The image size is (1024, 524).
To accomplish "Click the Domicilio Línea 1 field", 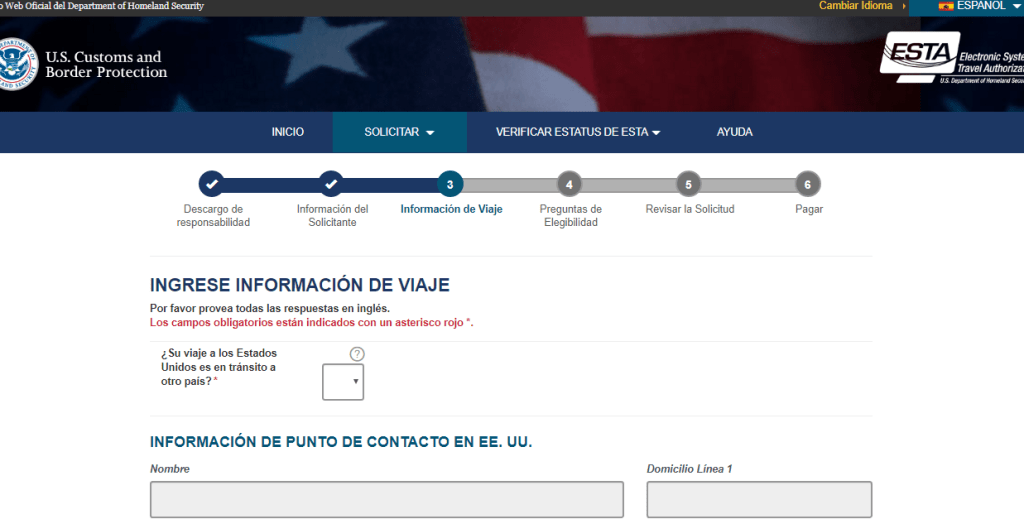I will click(759, 499).
